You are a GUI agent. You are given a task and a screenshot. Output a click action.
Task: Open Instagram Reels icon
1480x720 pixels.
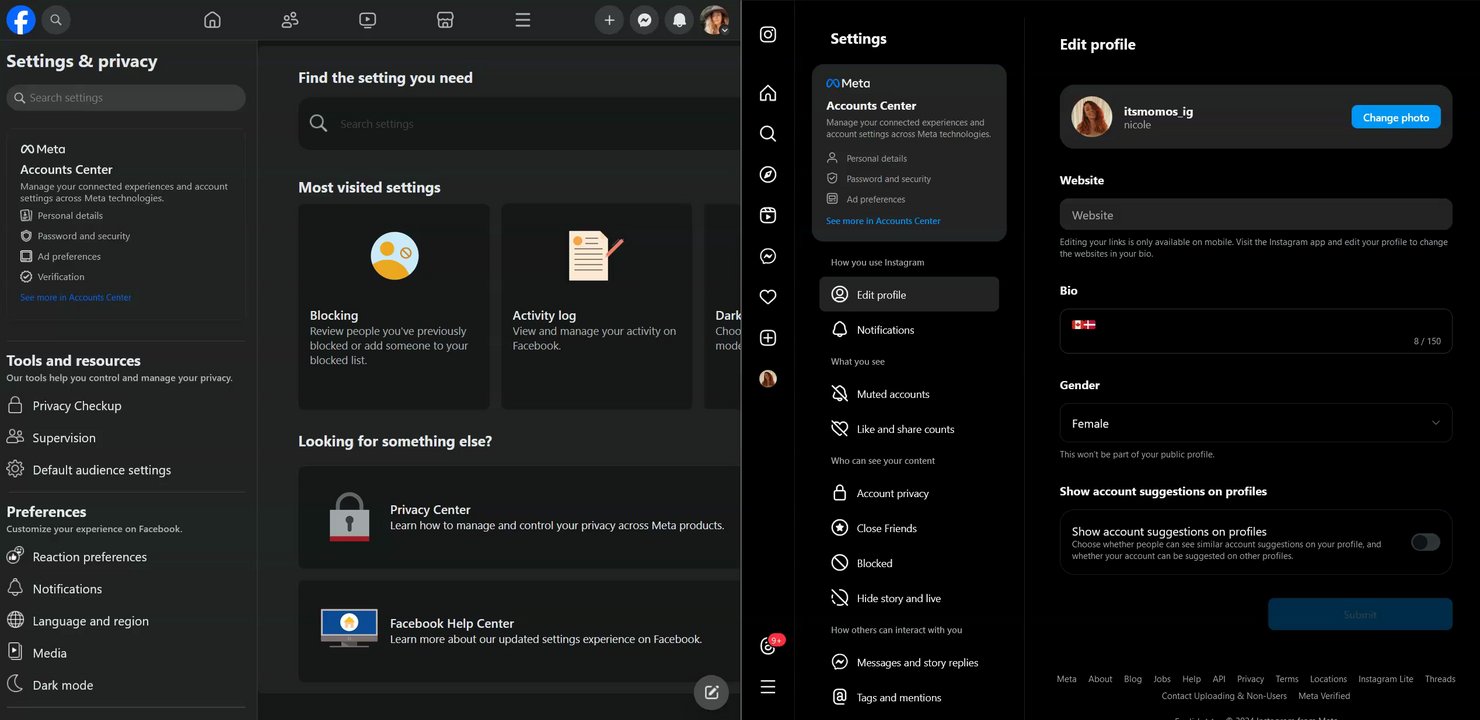pyautogui.click(x=768, y=215)
